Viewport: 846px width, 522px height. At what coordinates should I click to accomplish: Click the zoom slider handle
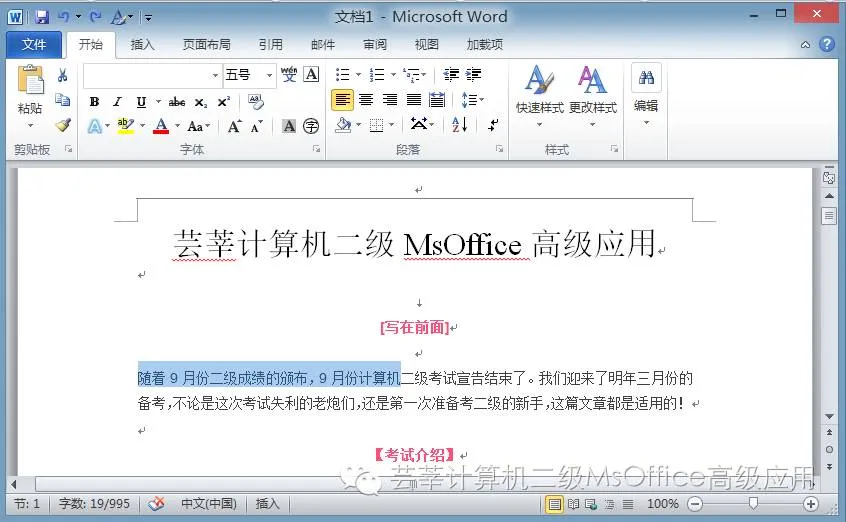pos(753,504)
